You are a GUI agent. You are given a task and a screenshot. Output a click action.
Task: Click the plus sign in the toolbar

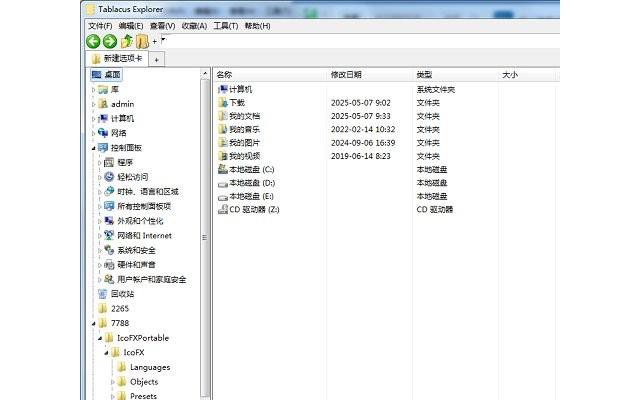[x=155, y=41]
